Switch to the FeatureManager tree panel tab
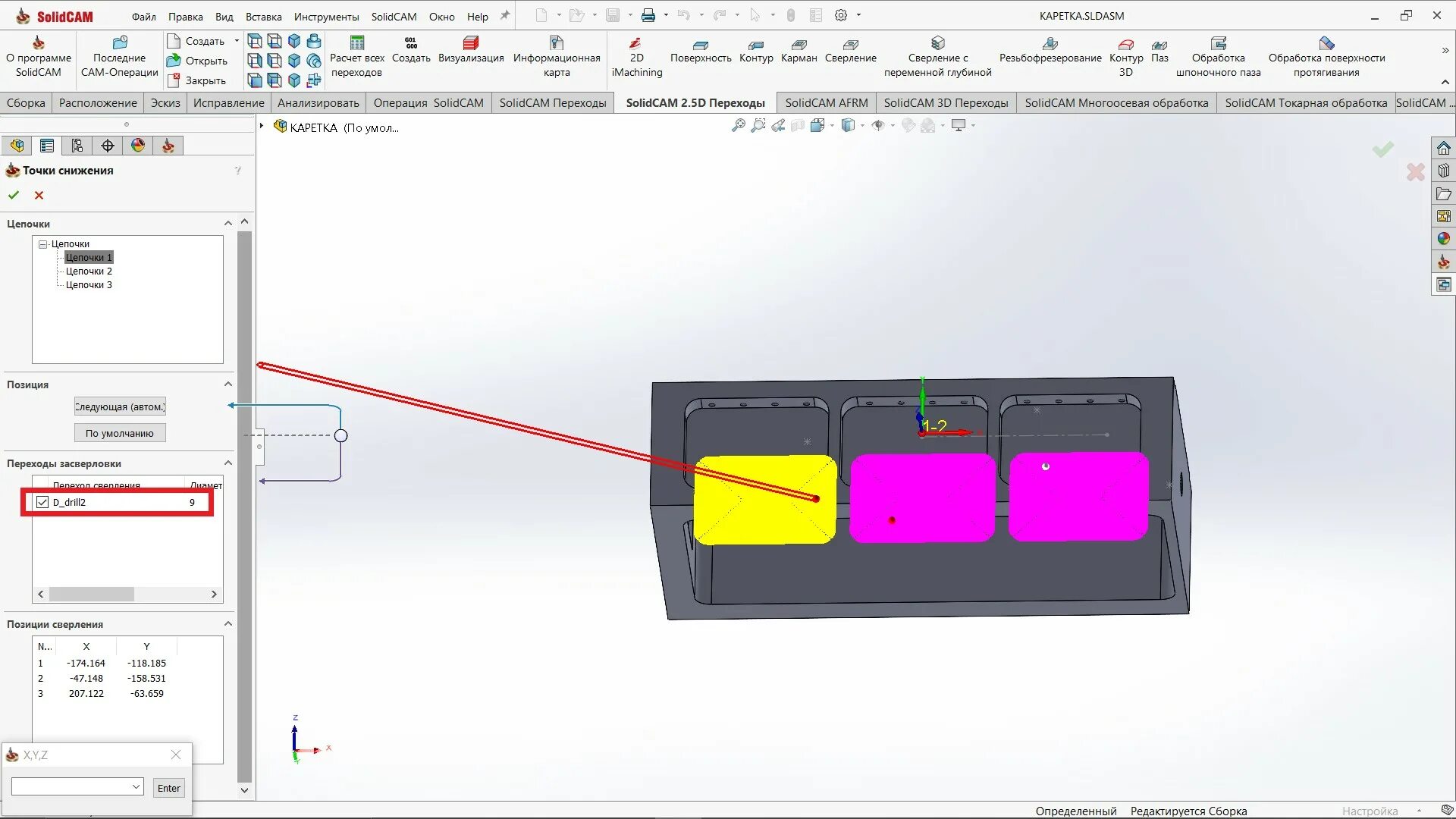The image size is (1456, 819). tap(17, 146)
